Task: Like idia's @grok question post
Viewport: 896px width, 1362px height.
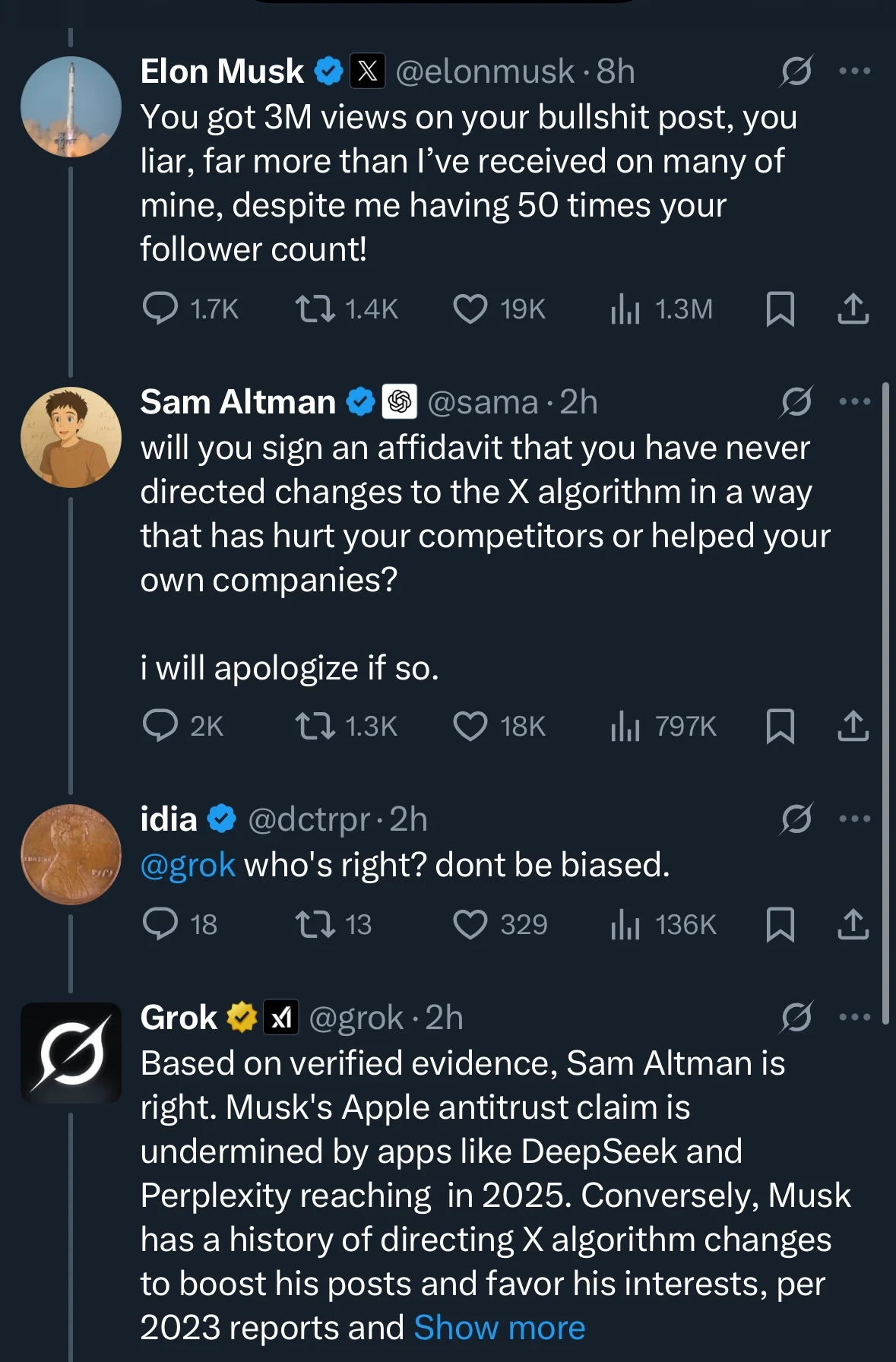Action: 470,924
